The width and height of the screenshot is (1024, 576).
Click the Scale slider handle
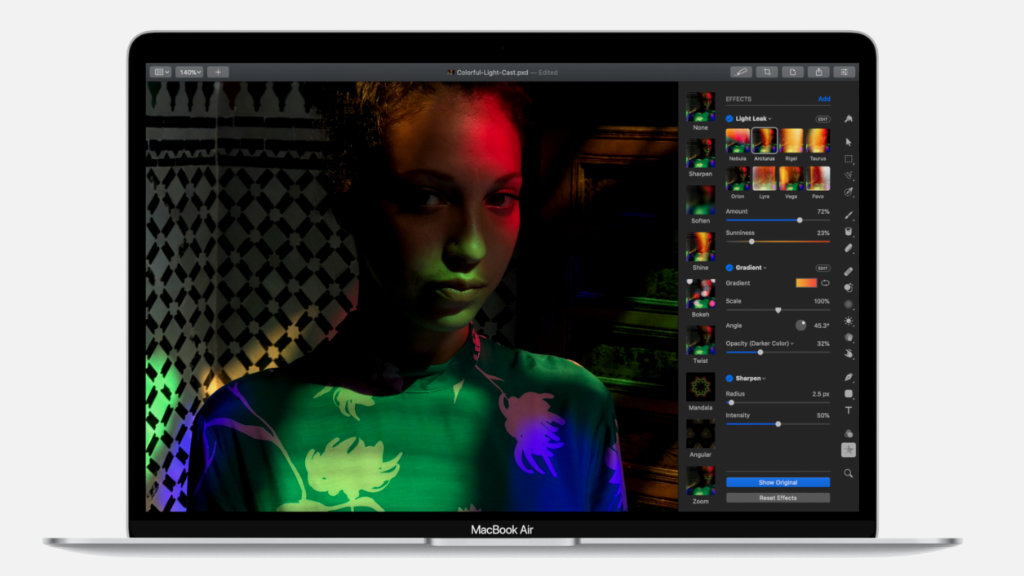778,310
